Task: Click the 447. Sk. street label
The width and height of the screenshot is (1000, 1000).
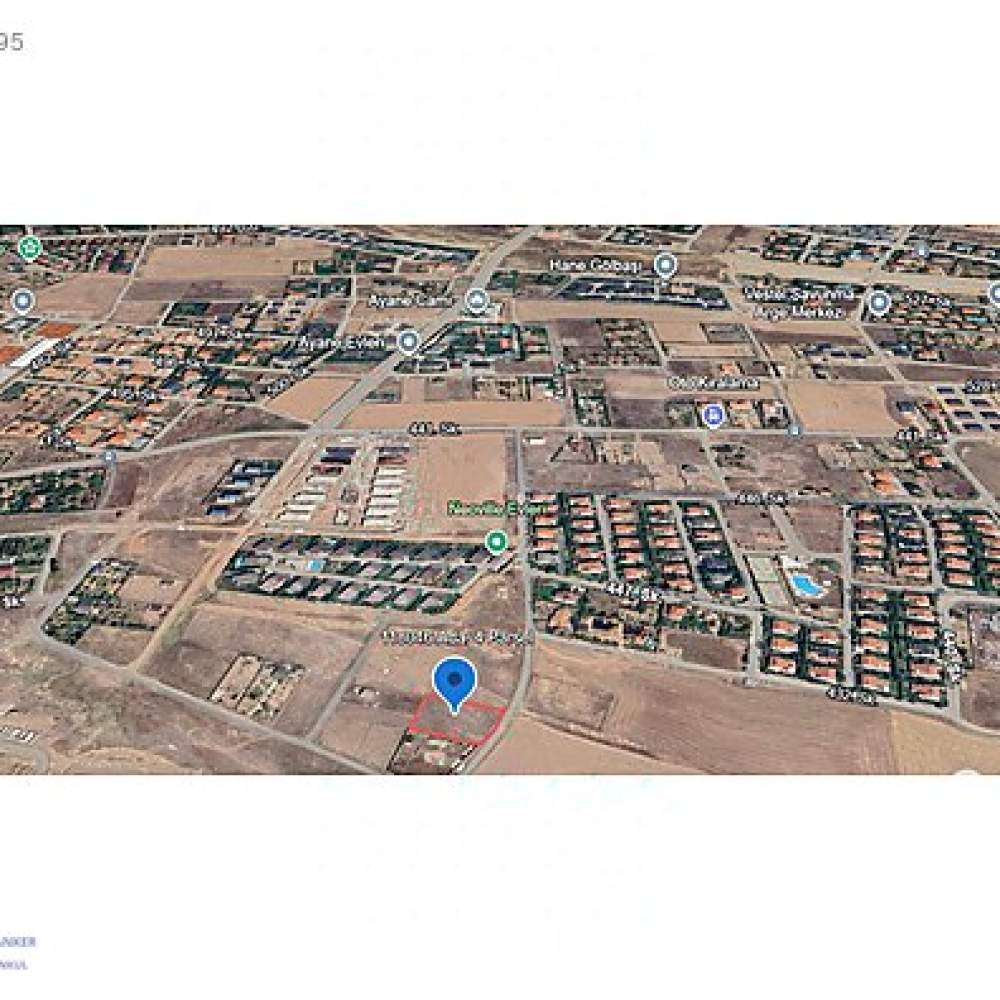Action: click(631, 591)
